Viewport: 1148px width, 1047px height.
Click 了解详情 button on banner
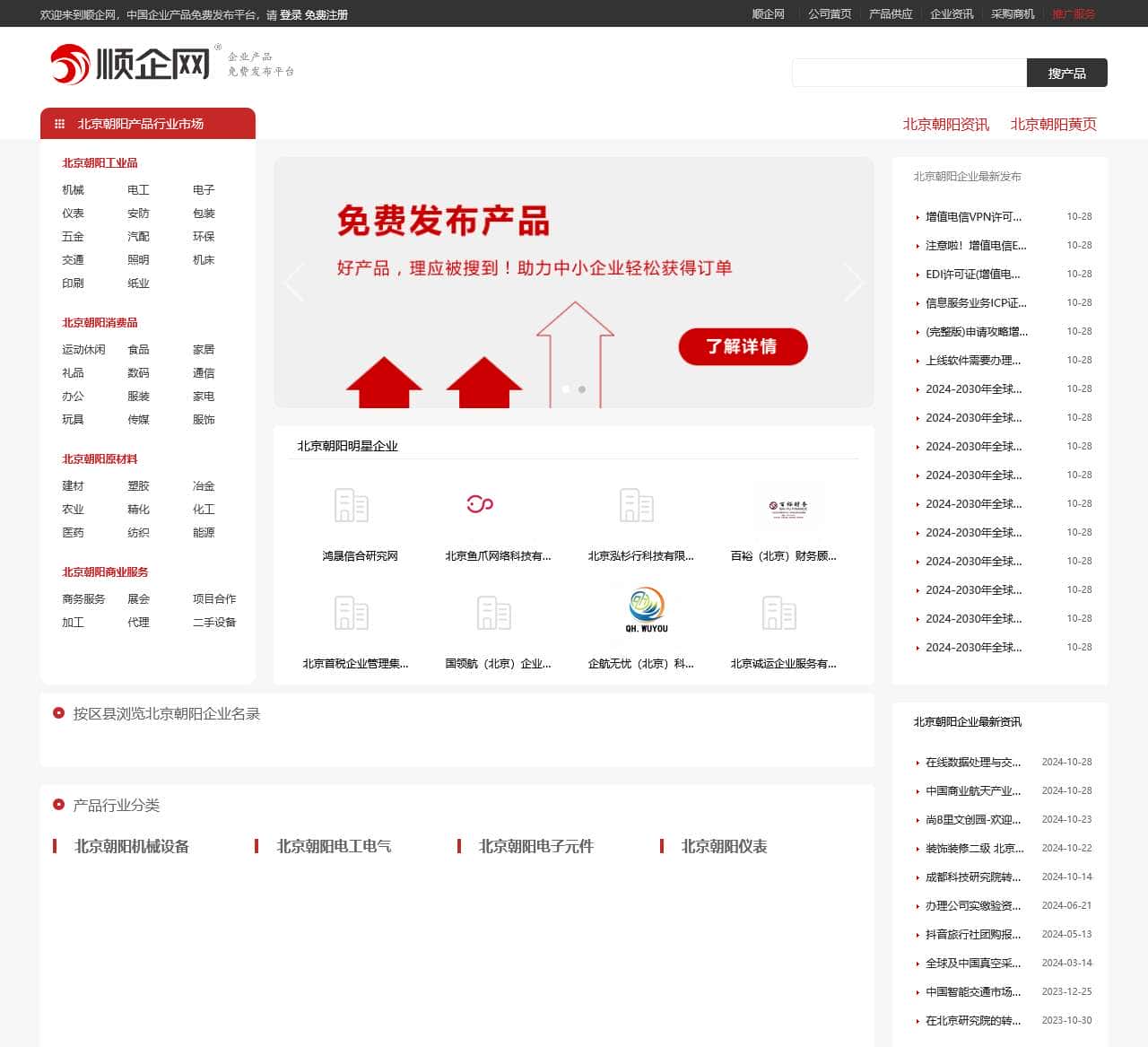pos(743,347)
